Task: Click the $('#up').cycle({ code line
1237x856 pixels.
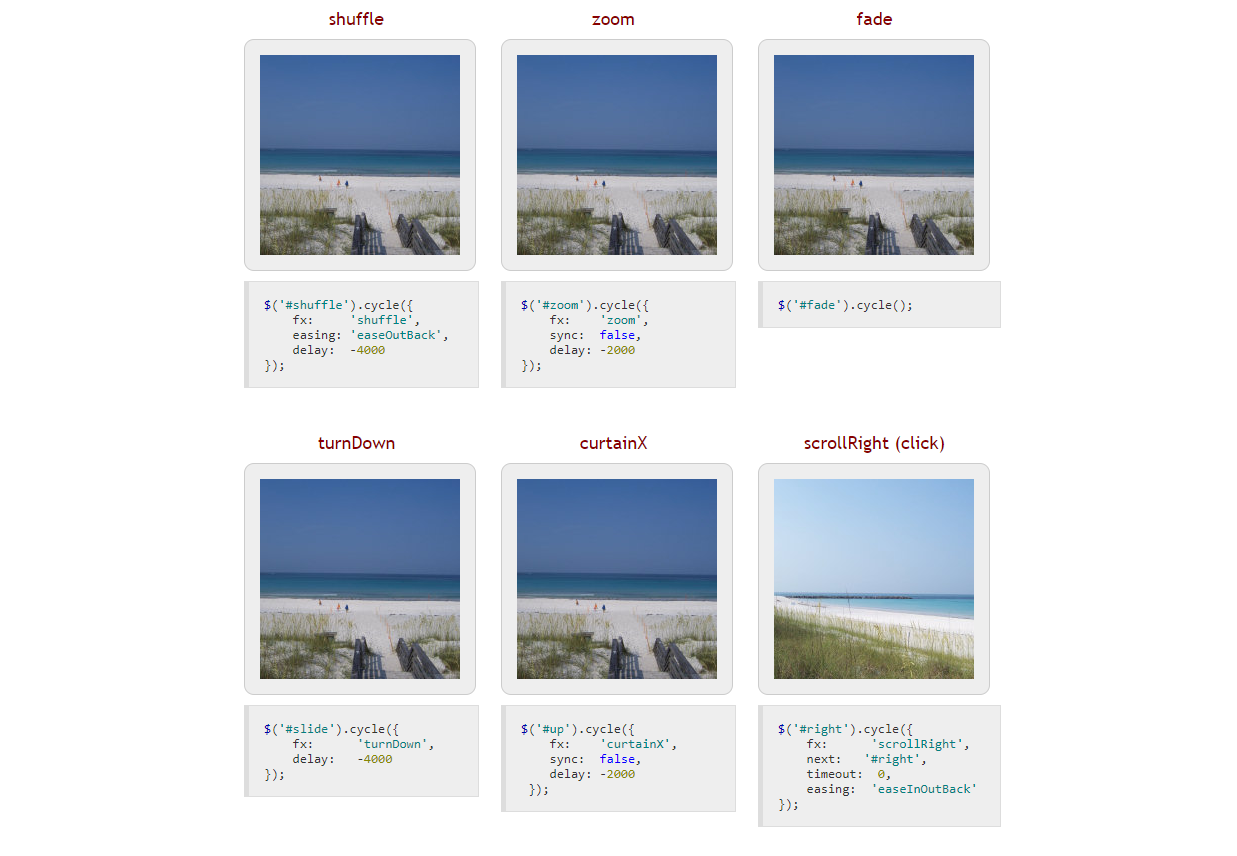Action: (578, 729)
